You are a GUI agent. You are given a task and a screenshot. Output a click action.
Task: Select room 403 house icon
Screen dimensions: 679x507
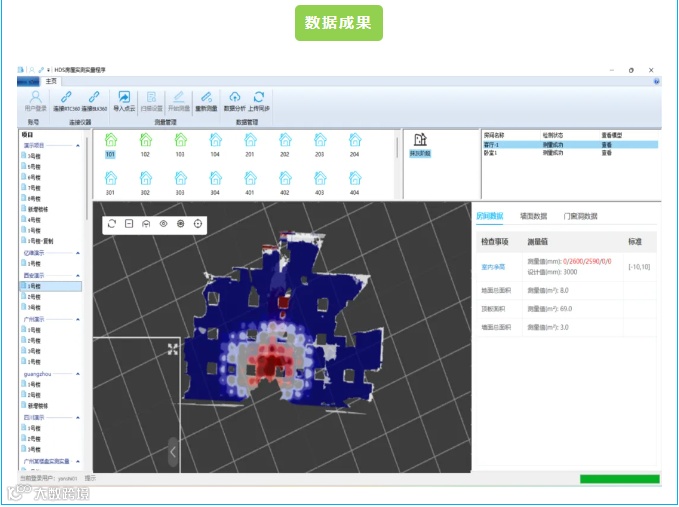pos(320,178)
